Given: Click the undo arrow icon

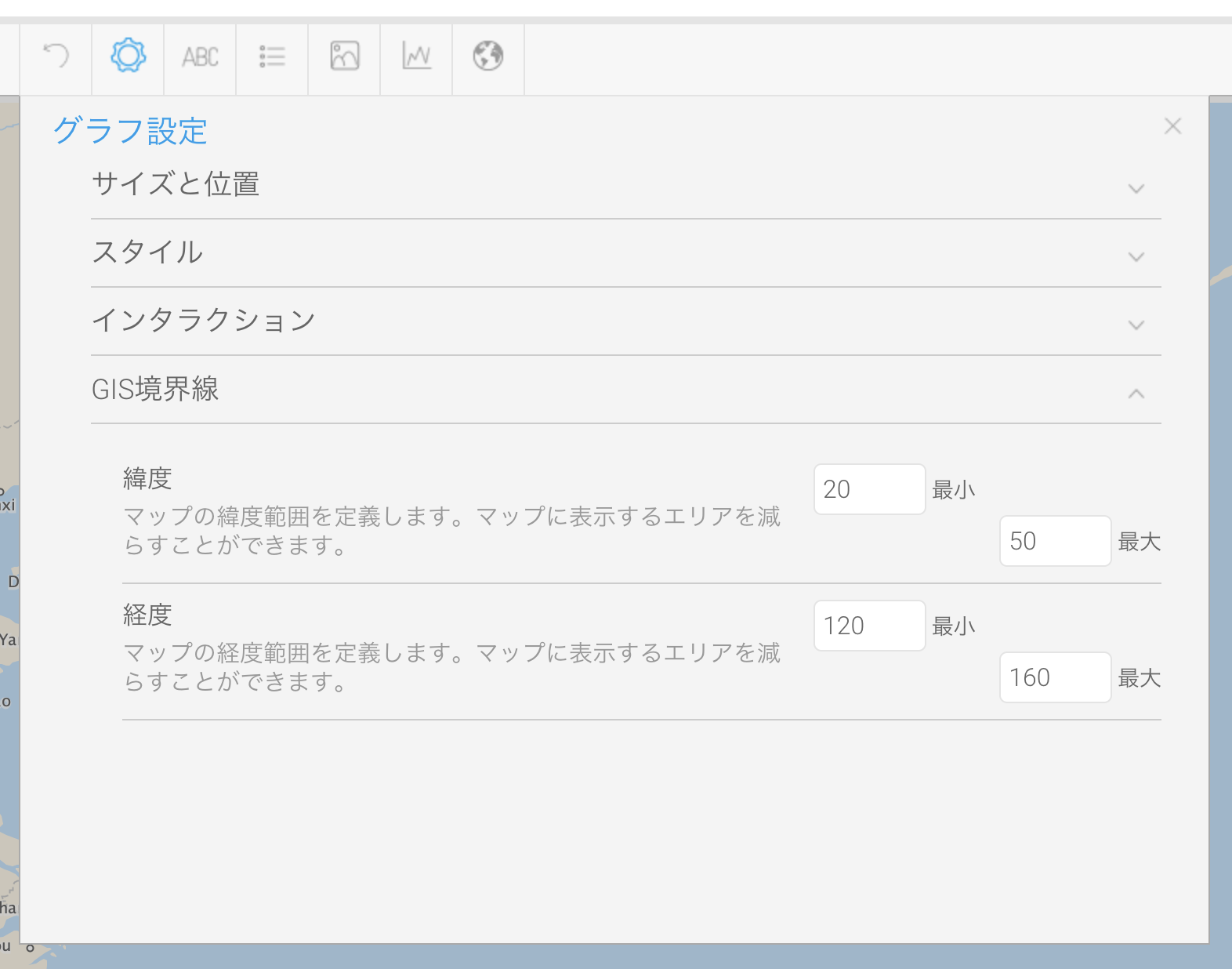Looking at the screenshot, I should 56,56.
